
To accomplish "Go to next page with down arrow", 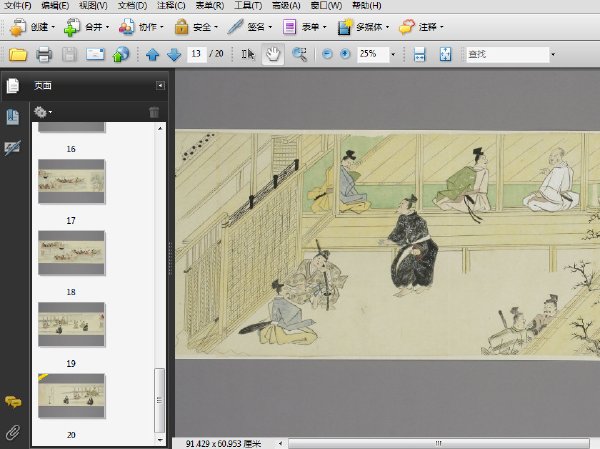I will pyautogui.click(x=174, y=54).
